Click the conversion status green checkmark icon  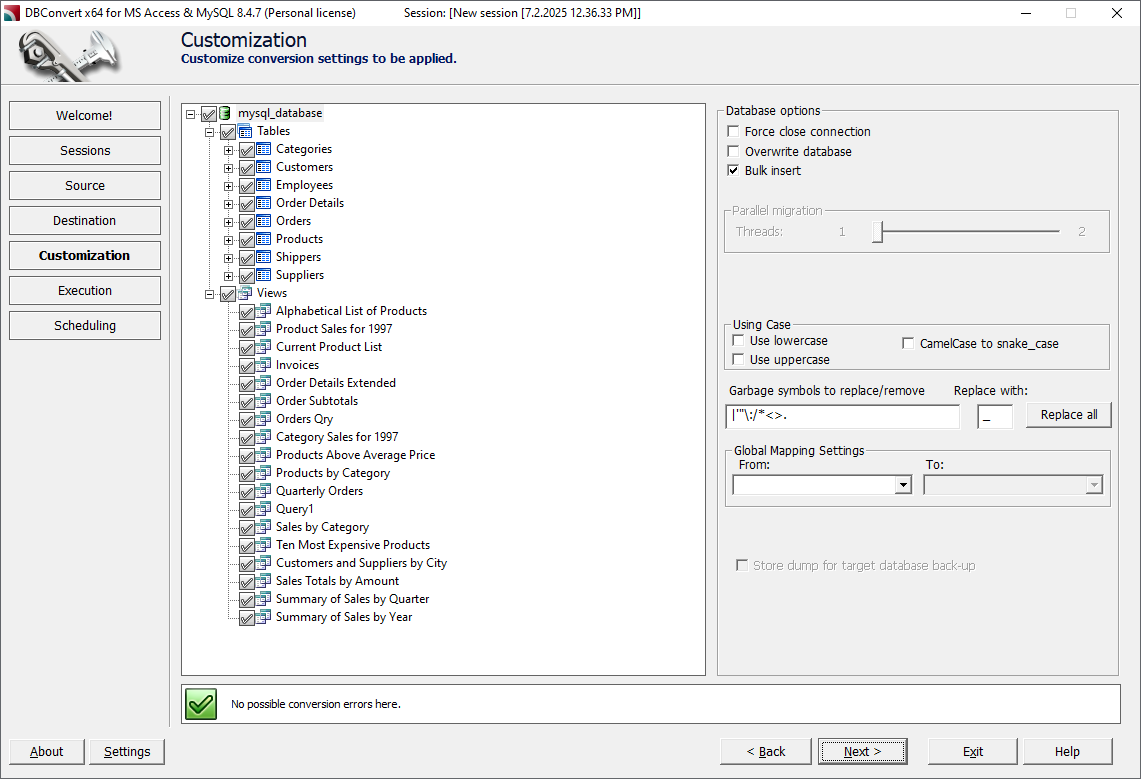point(199,704)
